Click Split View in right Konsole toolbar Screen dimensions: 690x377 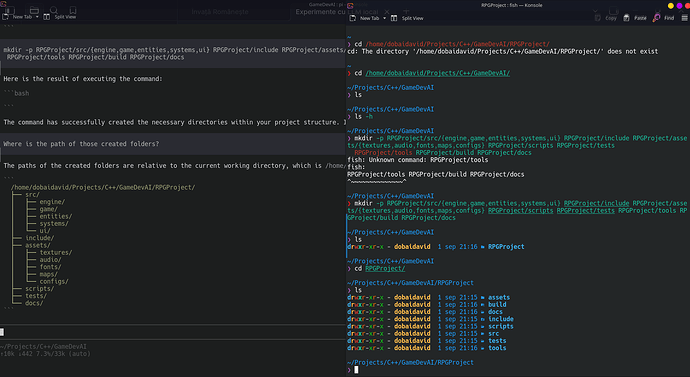[407, 18]
